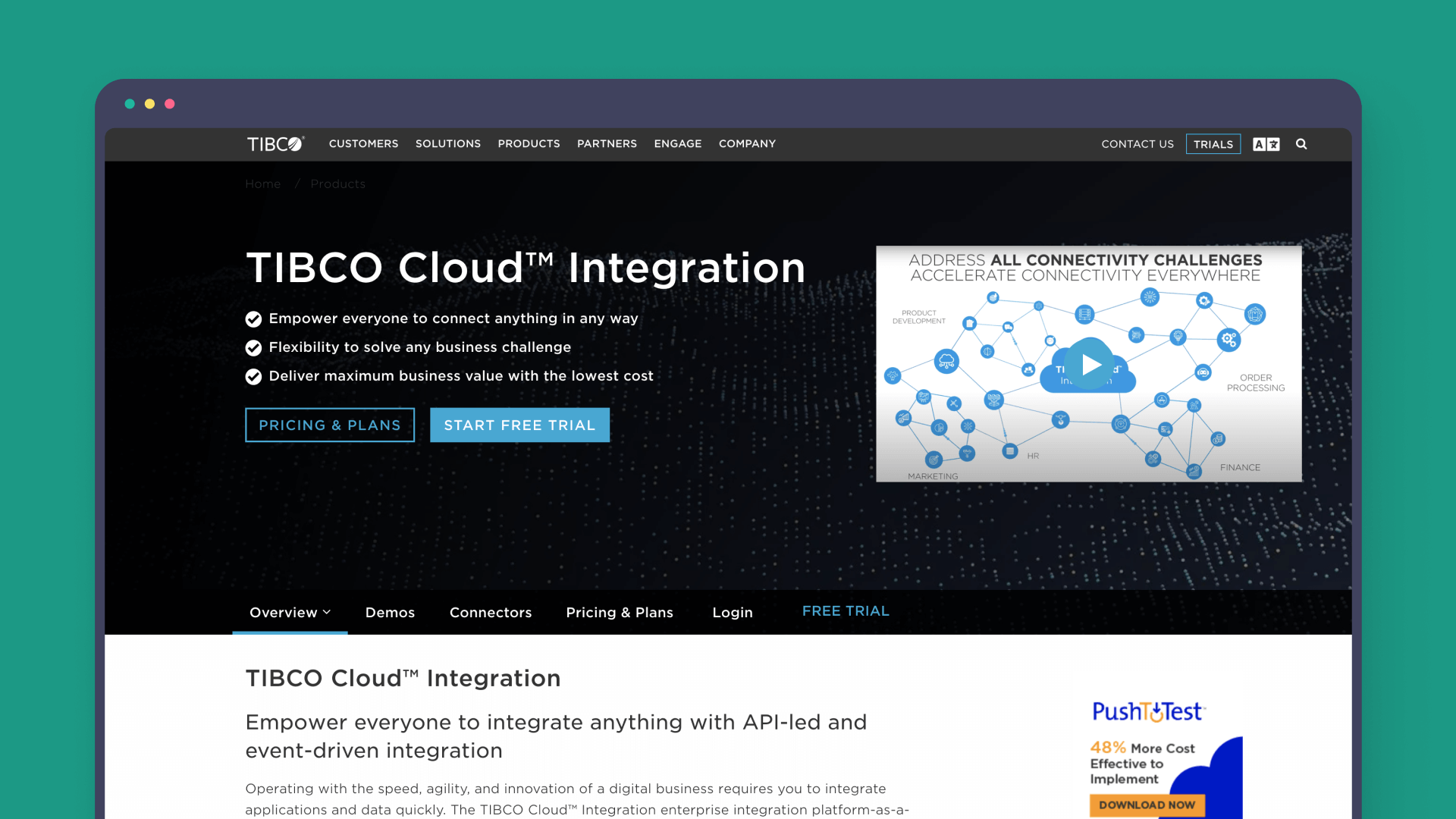This screenshot has height=819, width=1456.
Task: Click the PushToTest logo
Action: pos(1147,711)
